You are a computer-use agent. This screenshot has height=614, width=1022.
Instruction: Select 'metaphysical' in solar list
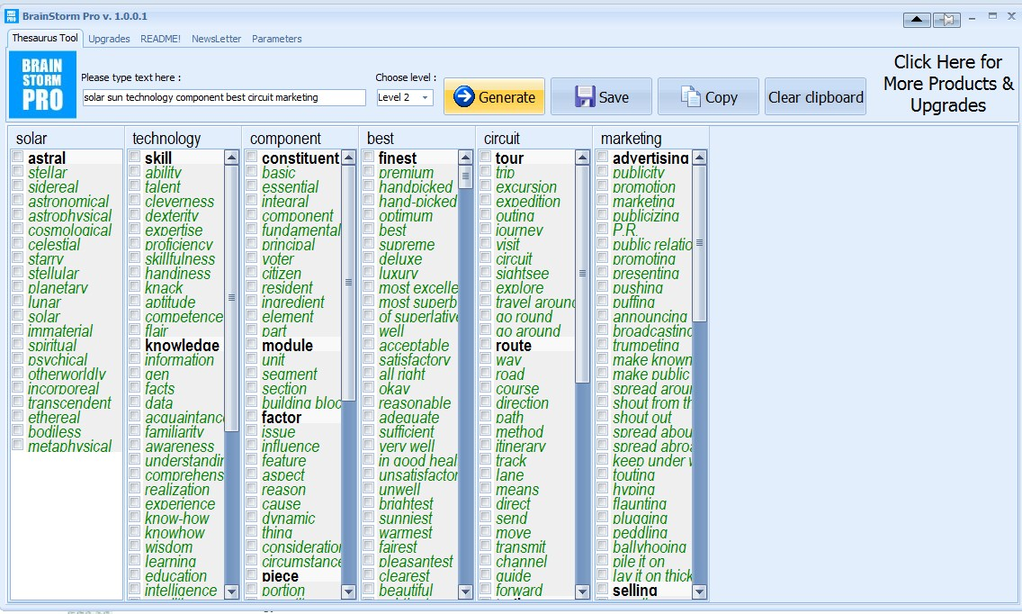pyautogui.click(x=70, y=446)
